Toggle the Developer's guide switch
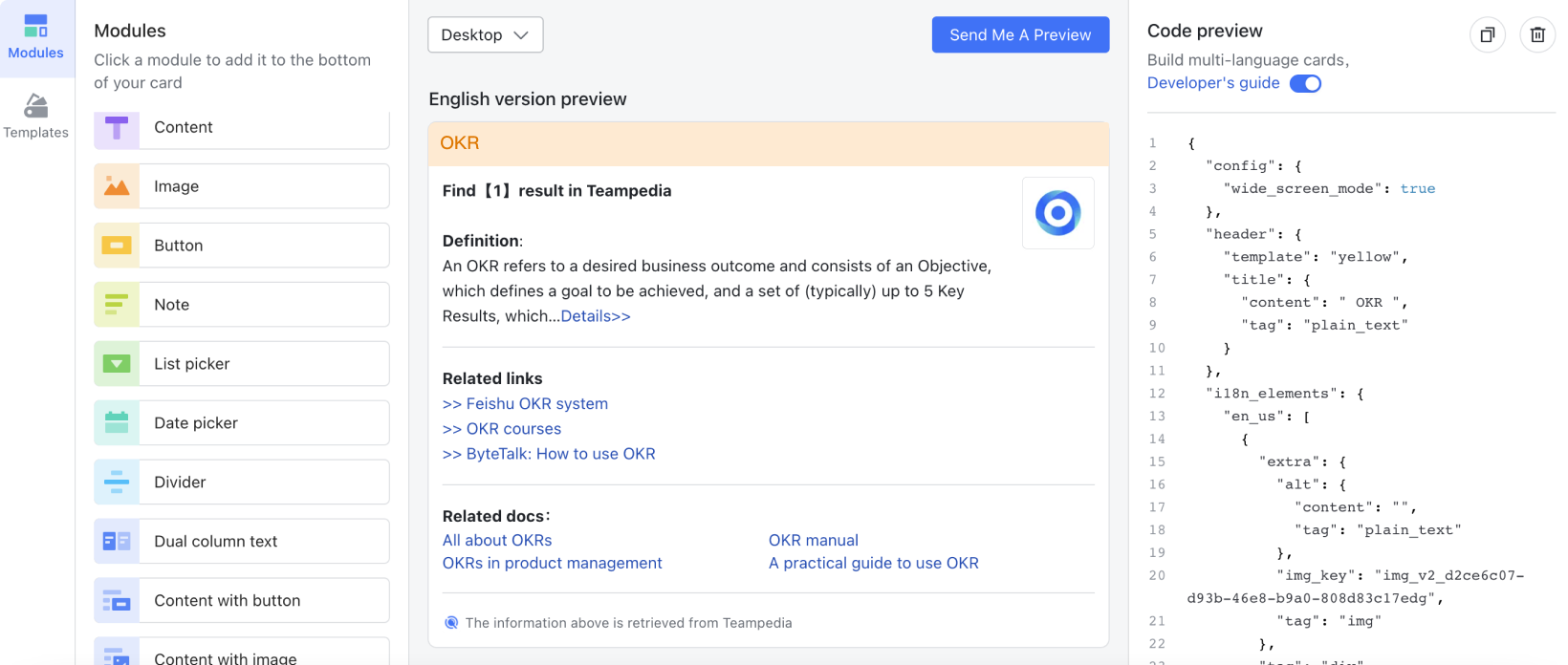Image resolution: width=1568 pixels, height=665 pixels. click(1305, 83)
